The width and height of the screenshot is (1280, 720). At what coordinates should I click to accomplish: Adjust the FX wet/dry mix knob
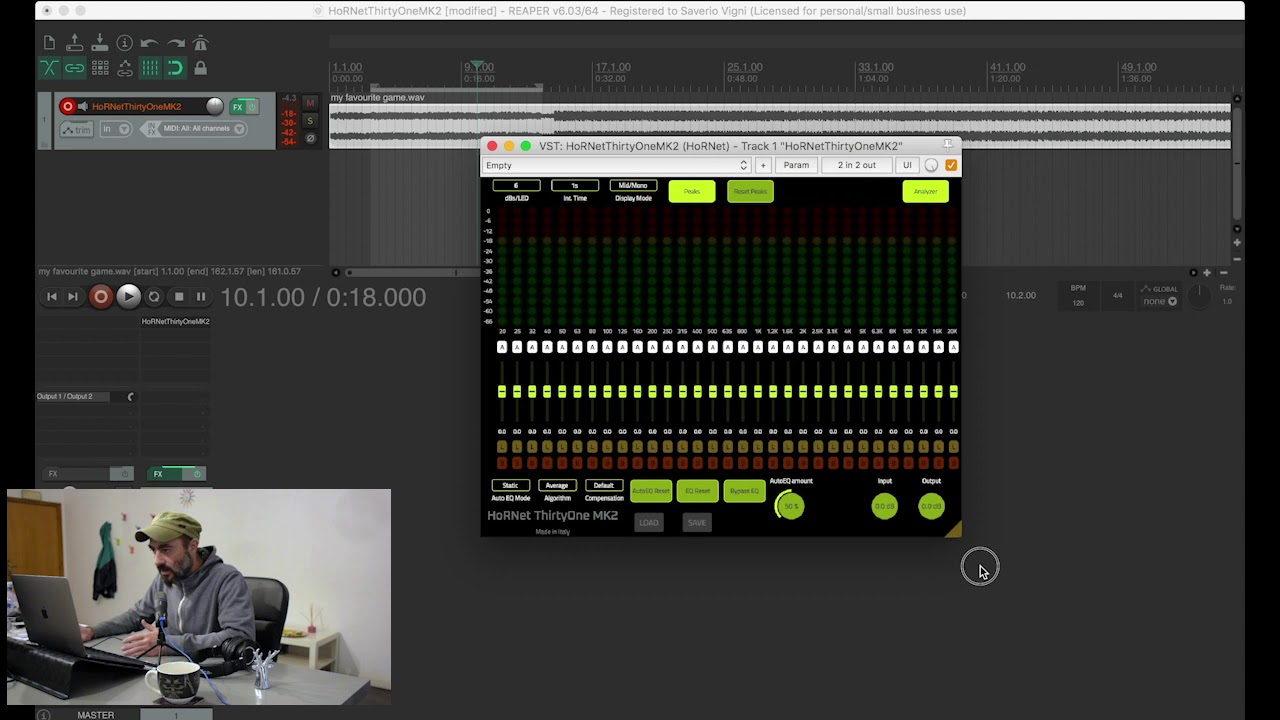point(932,165)
